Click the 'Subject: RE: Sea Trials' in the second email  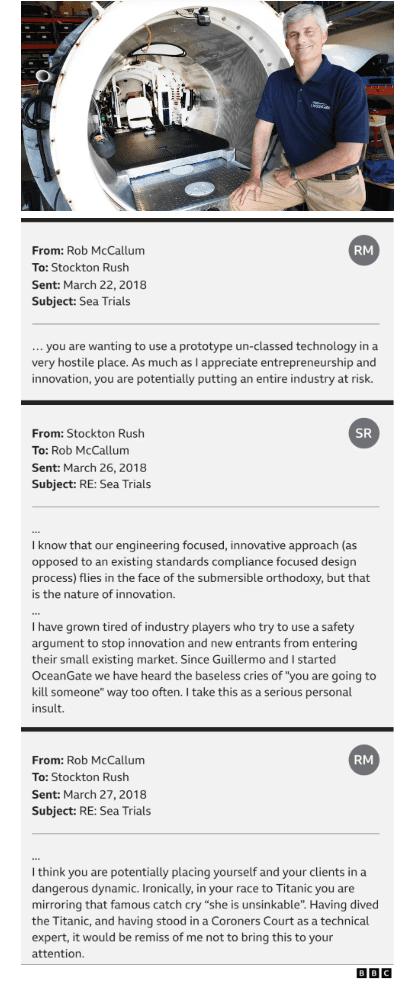coord(91,484)
